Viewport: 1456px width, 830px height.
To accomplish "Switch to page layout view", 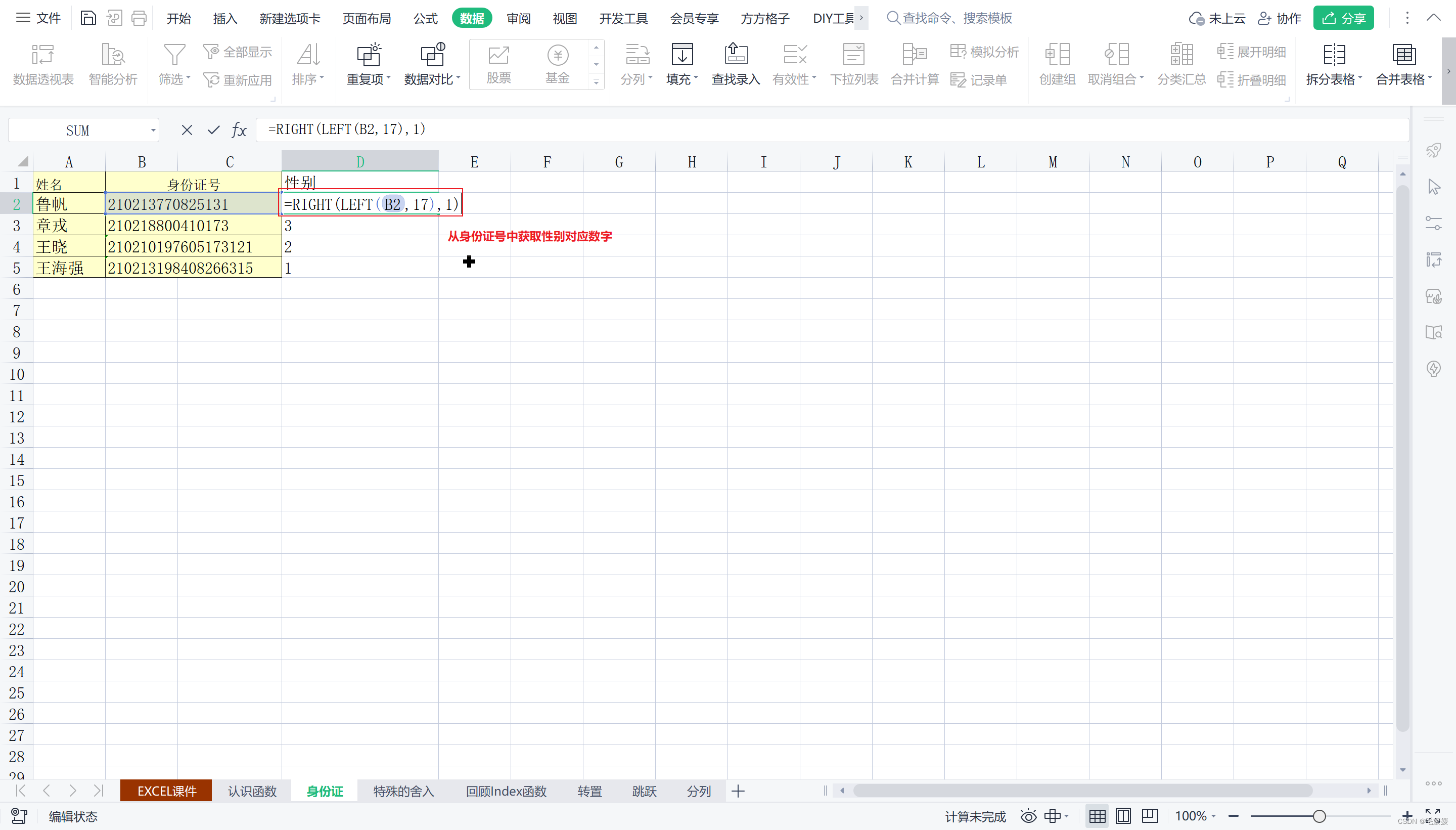I will [1123, 816].
